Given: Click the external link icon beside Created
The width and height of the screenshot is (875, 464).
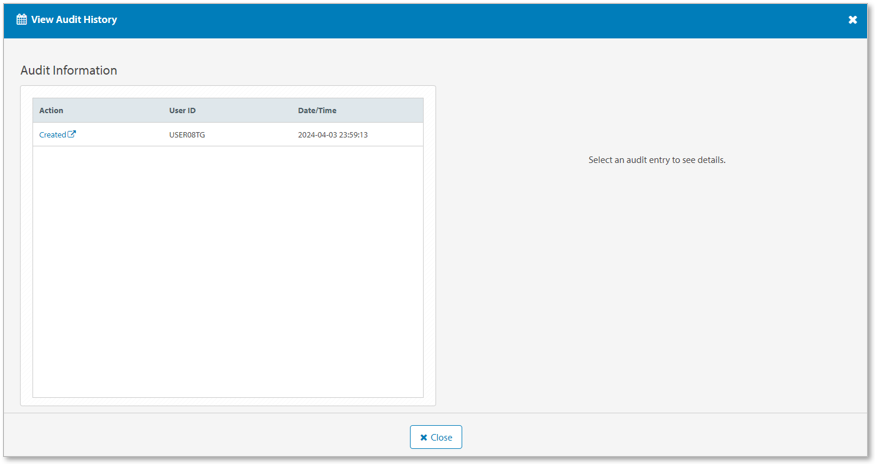Looking at the screenshot, I should [x=72, y=134].
